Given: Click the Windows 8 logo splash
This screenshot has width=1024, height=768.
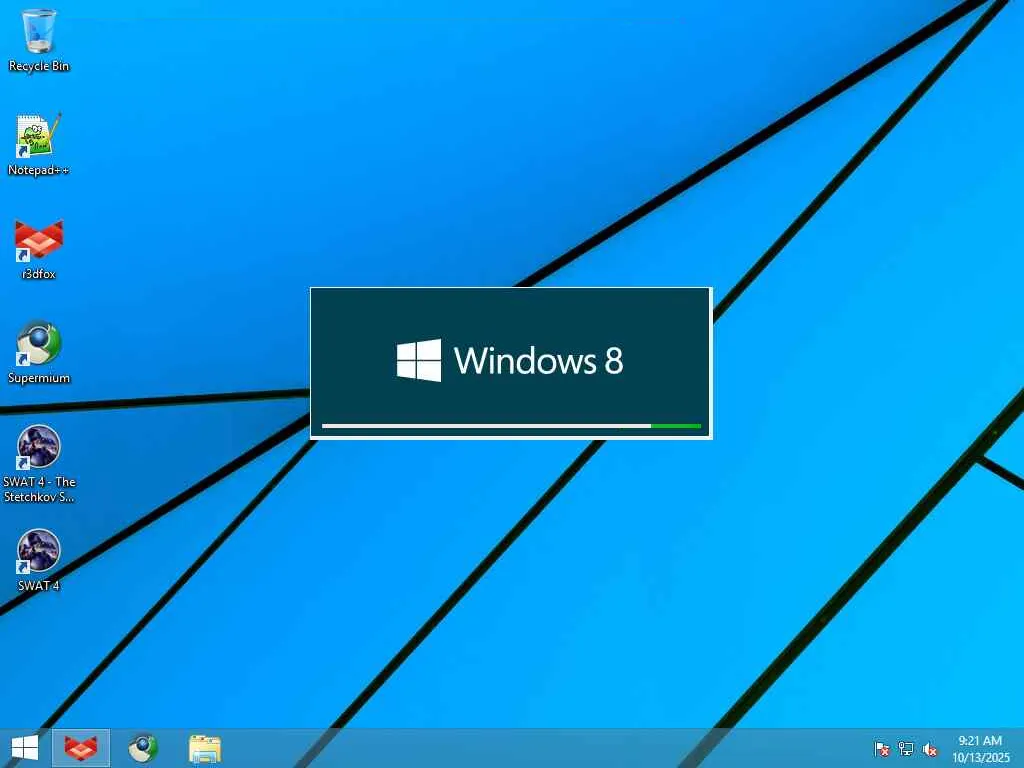Looking at the screenshot, I should point(510,360).
